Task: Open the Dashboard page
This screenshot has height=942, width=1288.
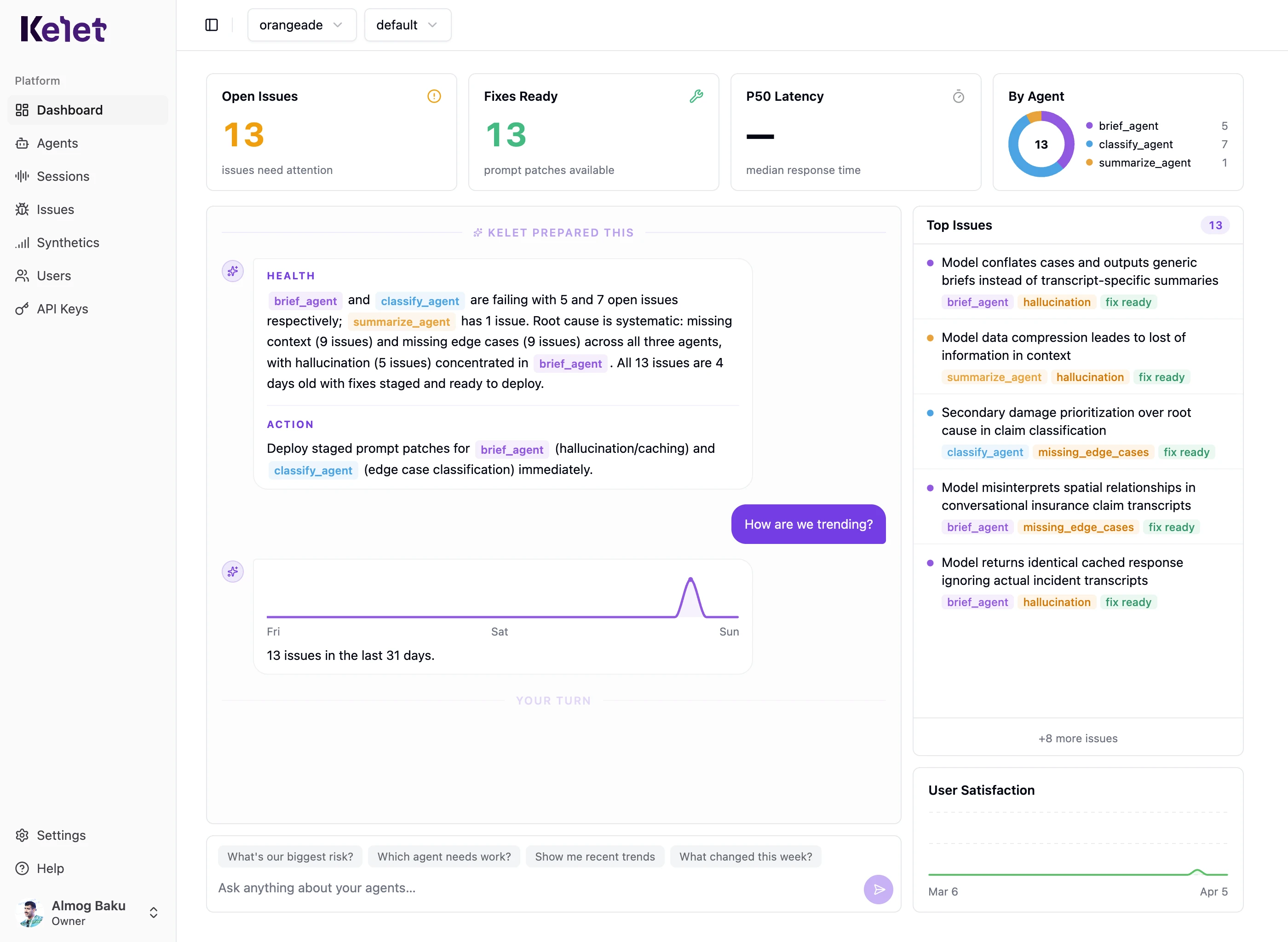Action: [69, 110]
